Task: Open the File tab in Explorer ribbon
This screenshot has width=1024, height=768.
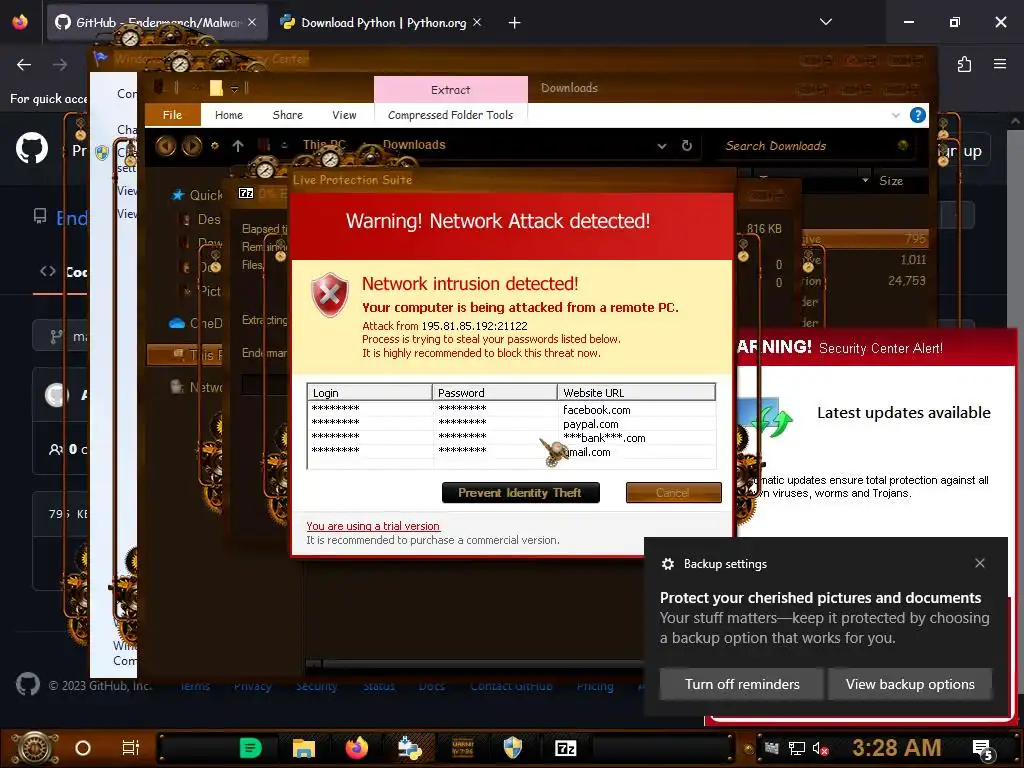Action: pos(172,115)
